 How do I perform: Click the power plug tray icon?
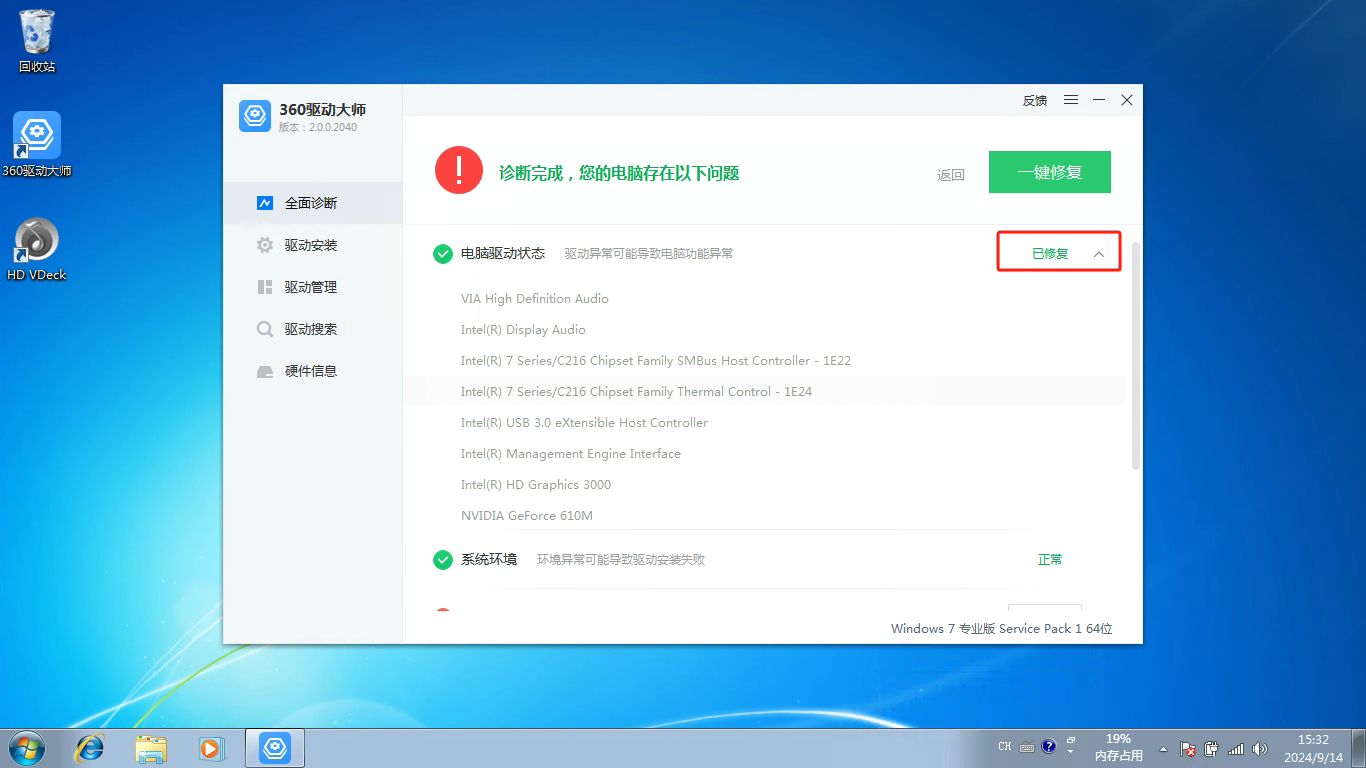pos(1212,749)
